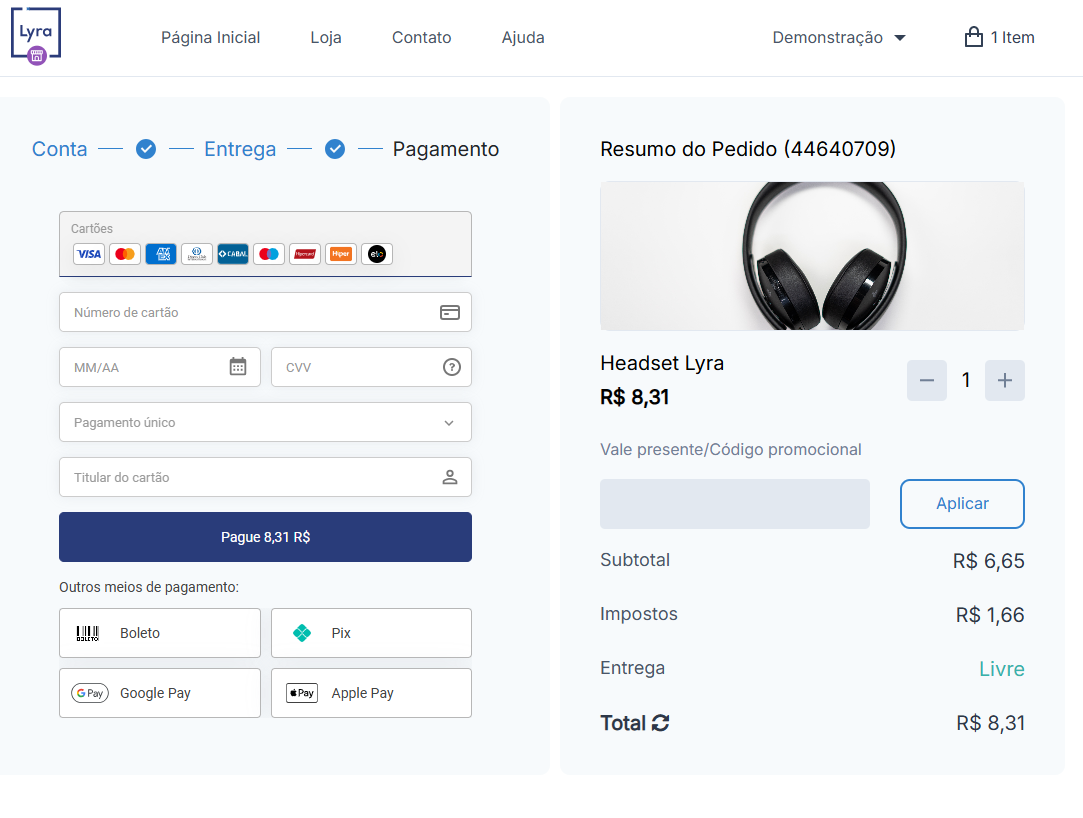
Task: Click the credit card icon in number field
Action: pos(450,312)
